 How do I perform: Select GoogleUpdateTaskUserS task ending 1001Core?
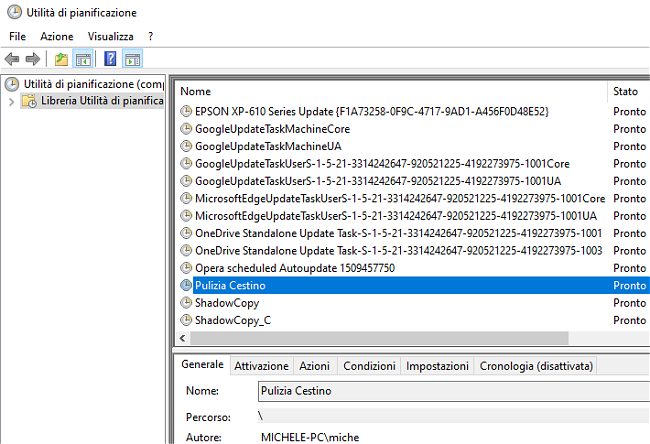click(x=382, y=163)
